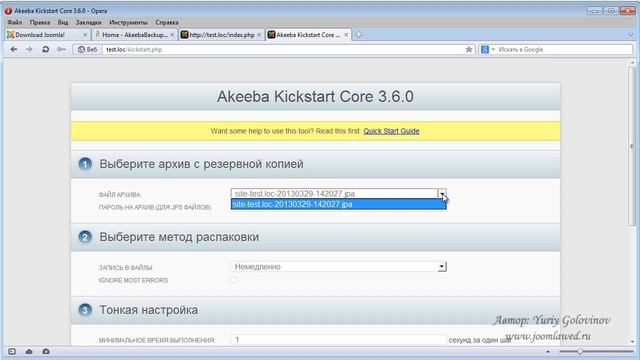Switch to the Home - AkeebaBackup tab
Viewport: 640px width, 360px height.
click(x=134, y=35)
